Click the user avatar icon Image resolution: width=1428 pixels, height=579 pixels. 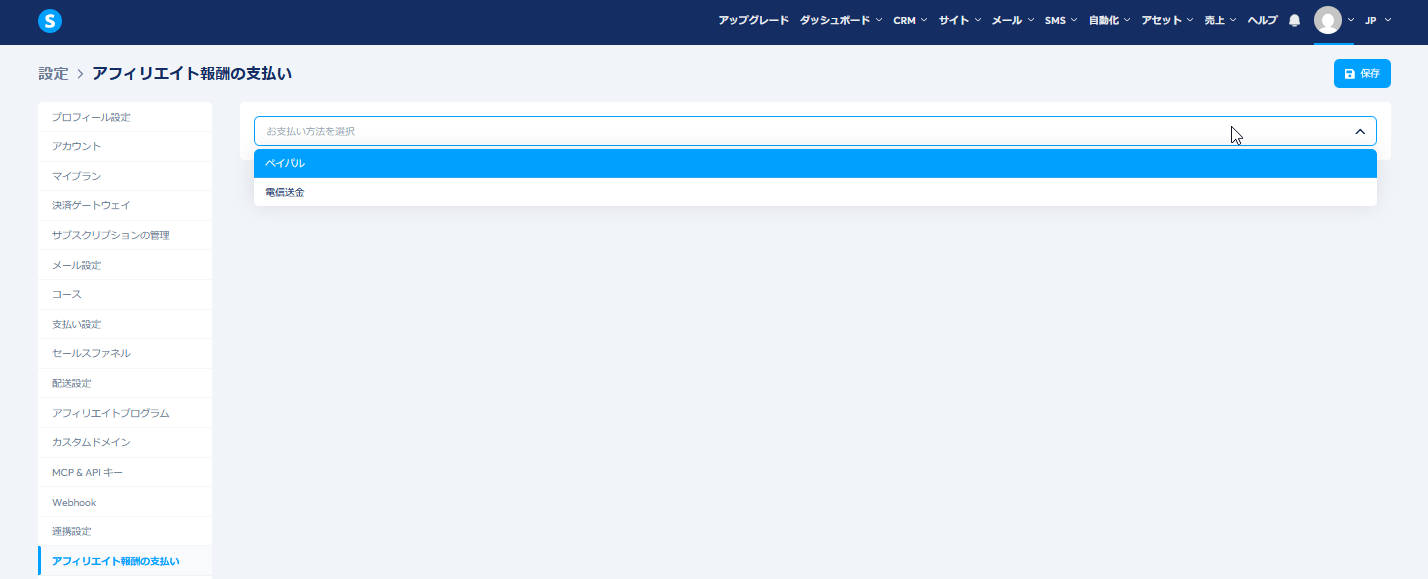click(1327, 20)
